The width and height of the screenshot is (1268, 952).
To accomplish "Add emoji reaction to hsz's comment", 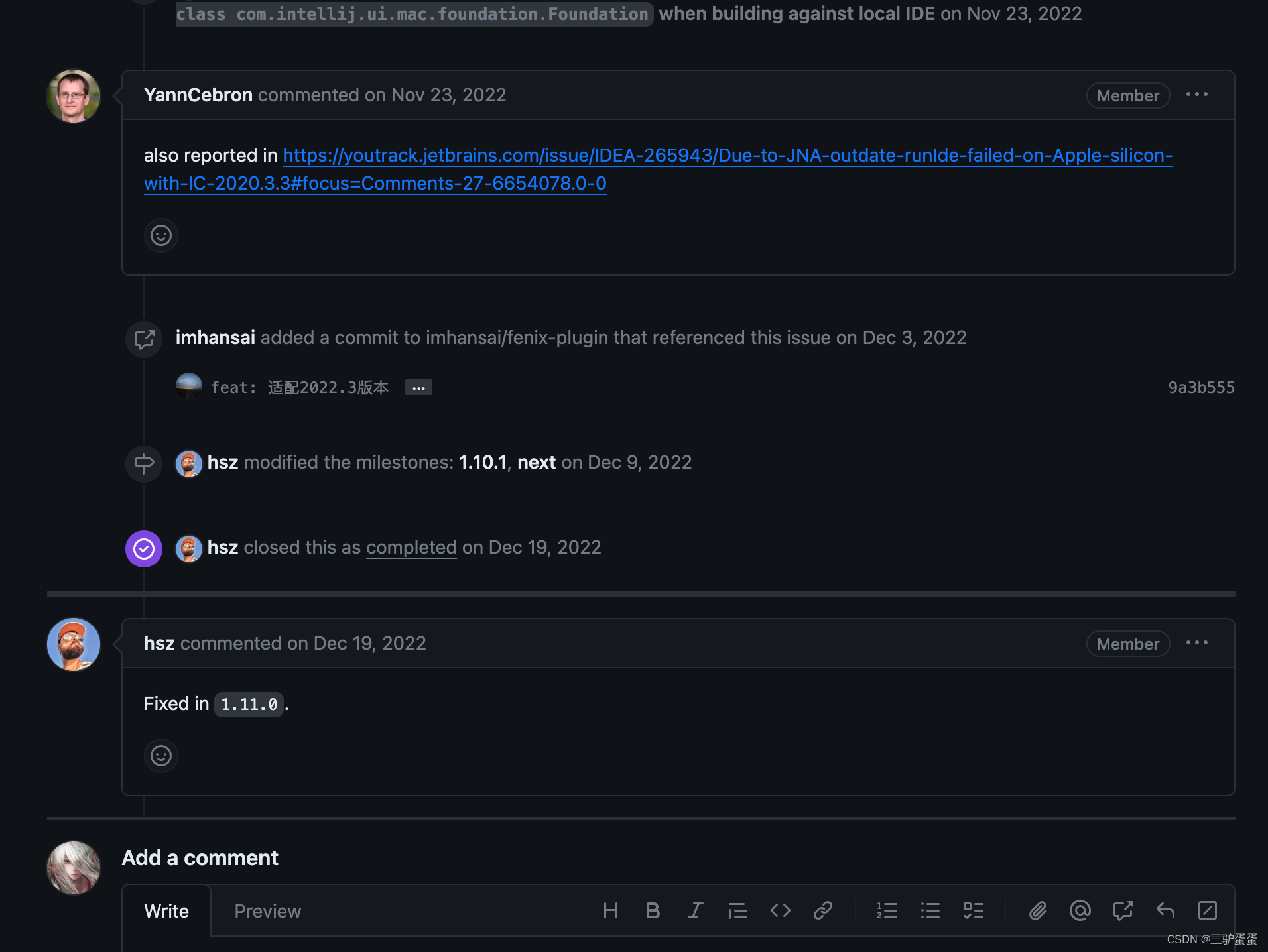I will [161, 756].
